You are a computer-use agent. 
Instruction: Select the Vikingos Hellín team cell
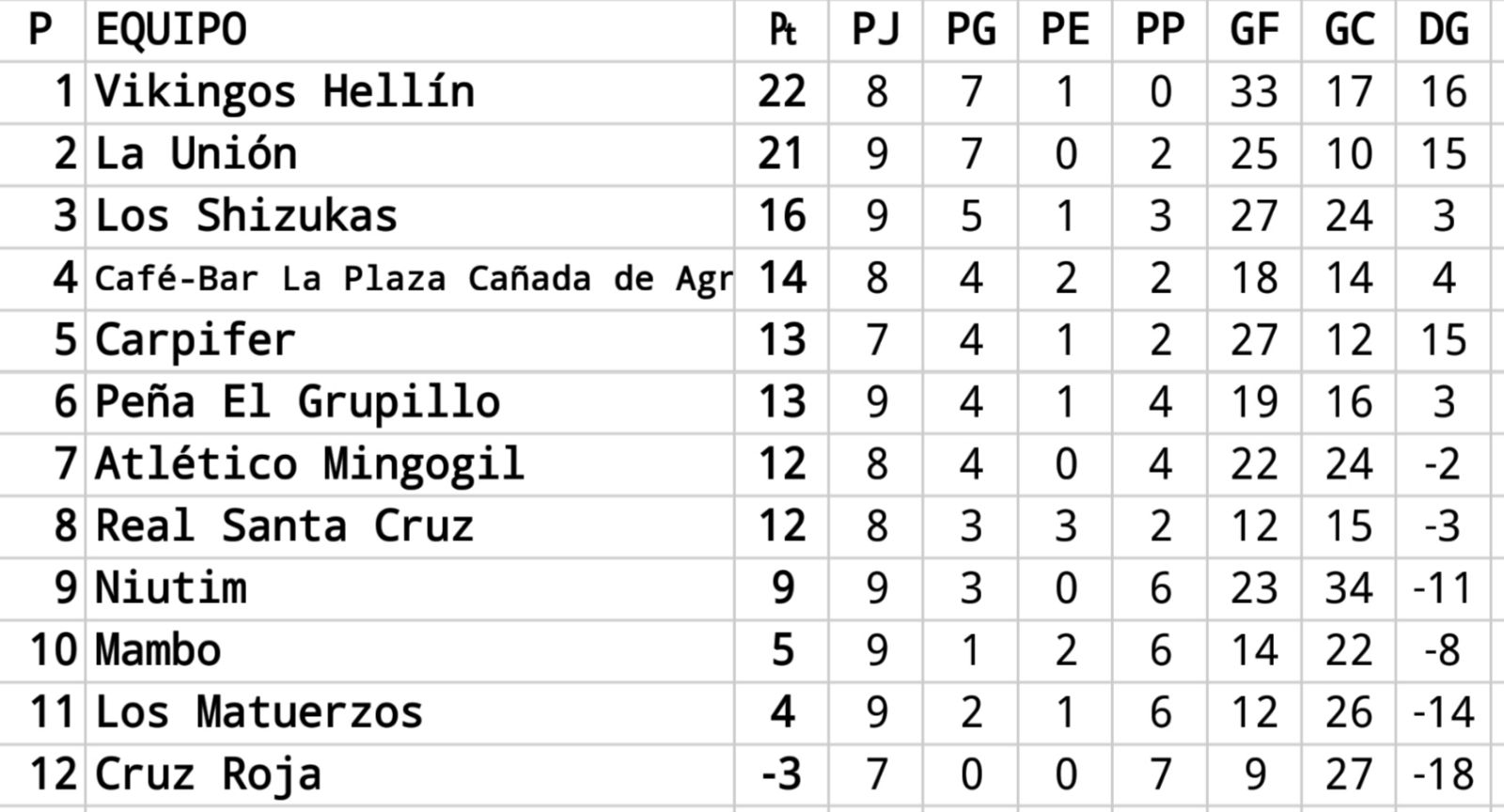[284, 92]
